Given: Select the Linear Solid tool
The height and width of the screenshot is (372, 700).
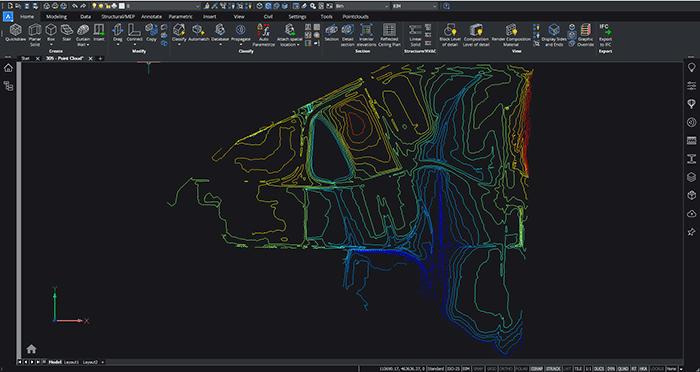Looking at the screenshot, I should coord(415,35).
